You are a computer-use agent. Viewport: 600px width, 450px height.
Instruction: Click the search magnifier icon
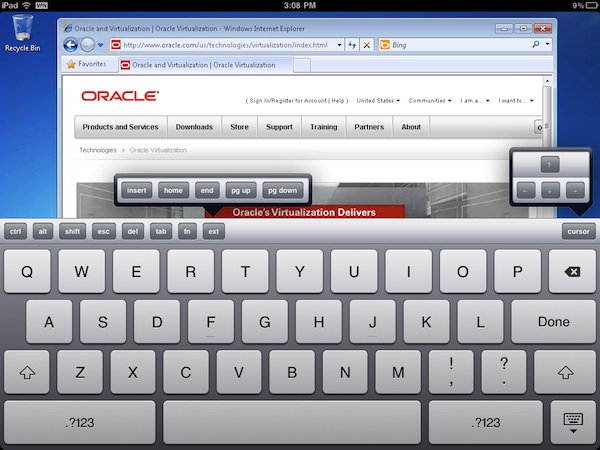click(x=536, y=45)
